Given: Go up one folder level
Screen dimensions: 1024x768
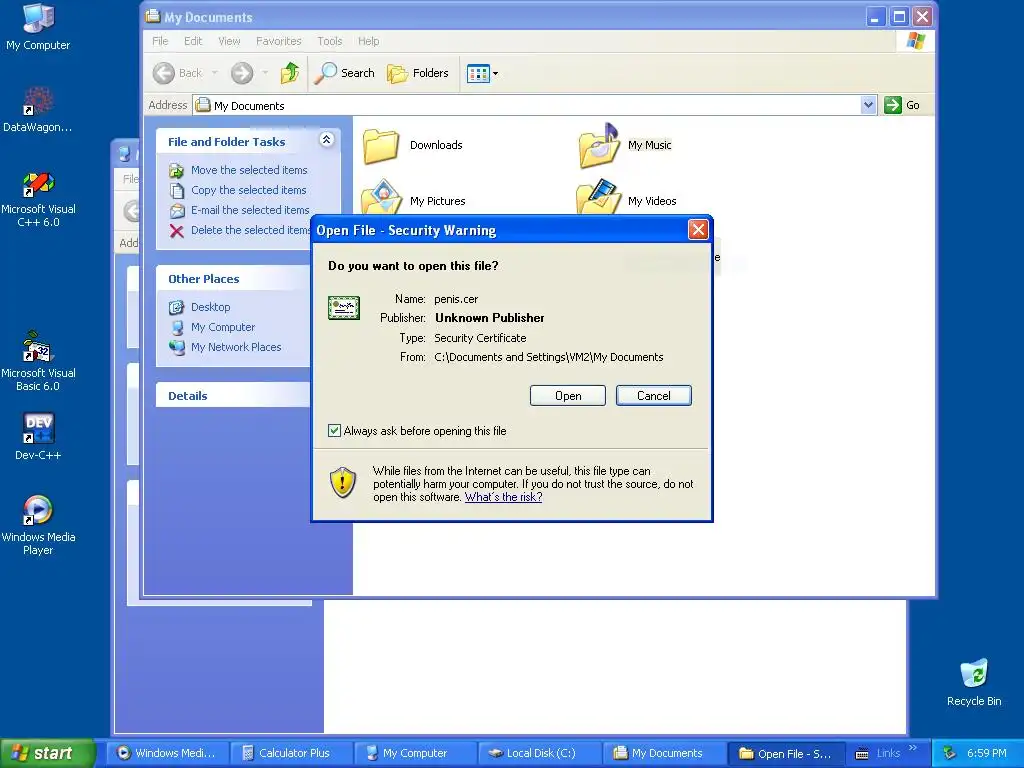Looking at the screenshot, I should click(x=290, y=73).
